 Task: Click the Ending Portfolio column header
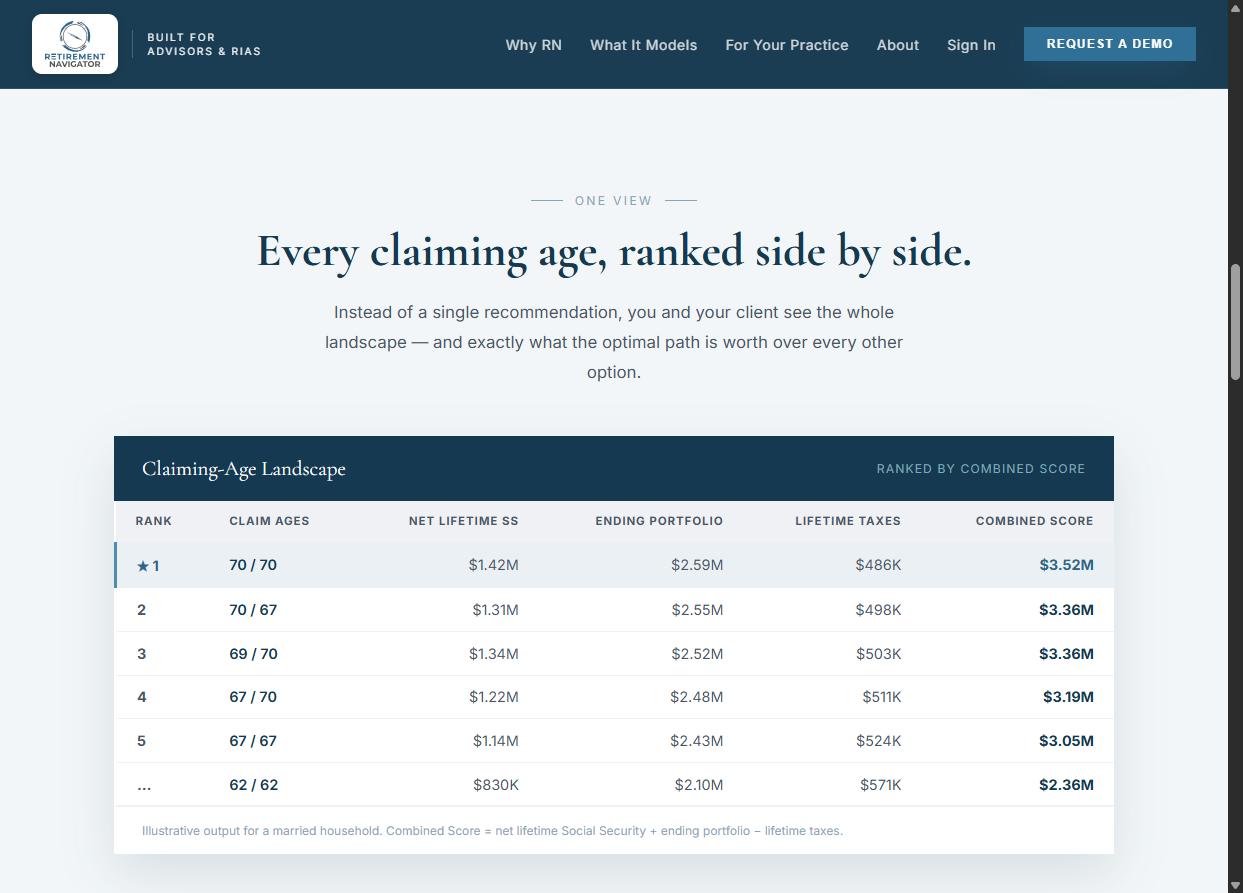[659, 521]
